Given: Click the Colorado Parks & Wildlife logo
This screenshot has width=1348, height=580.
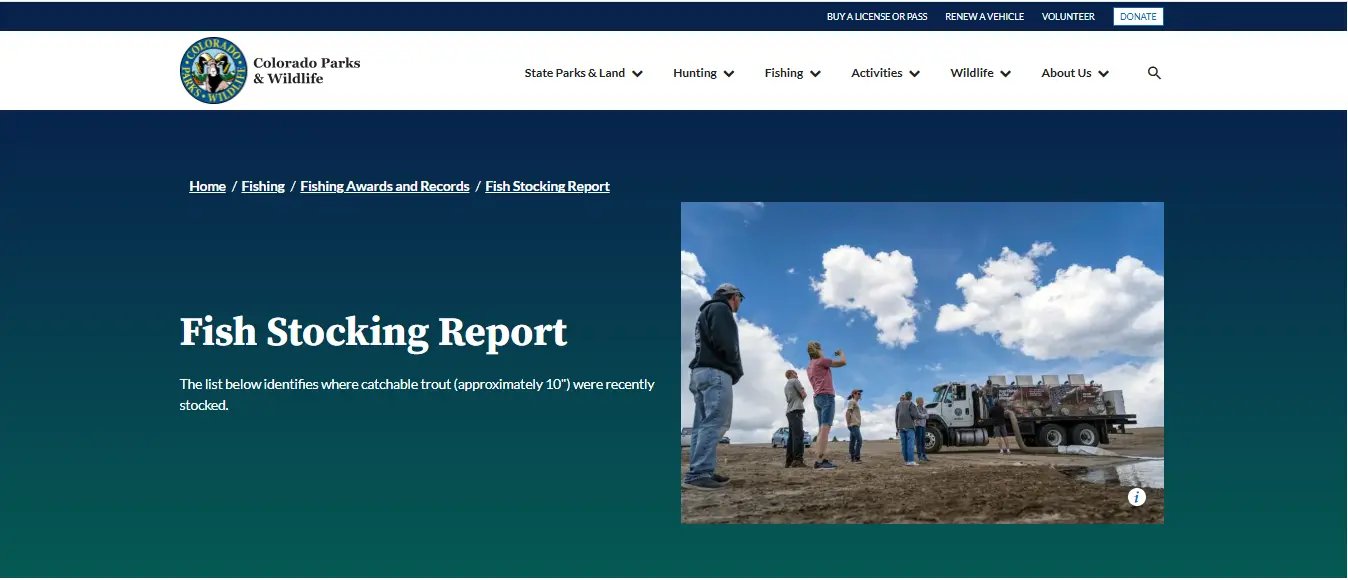Looking at the screenshot, I should 213,71.
